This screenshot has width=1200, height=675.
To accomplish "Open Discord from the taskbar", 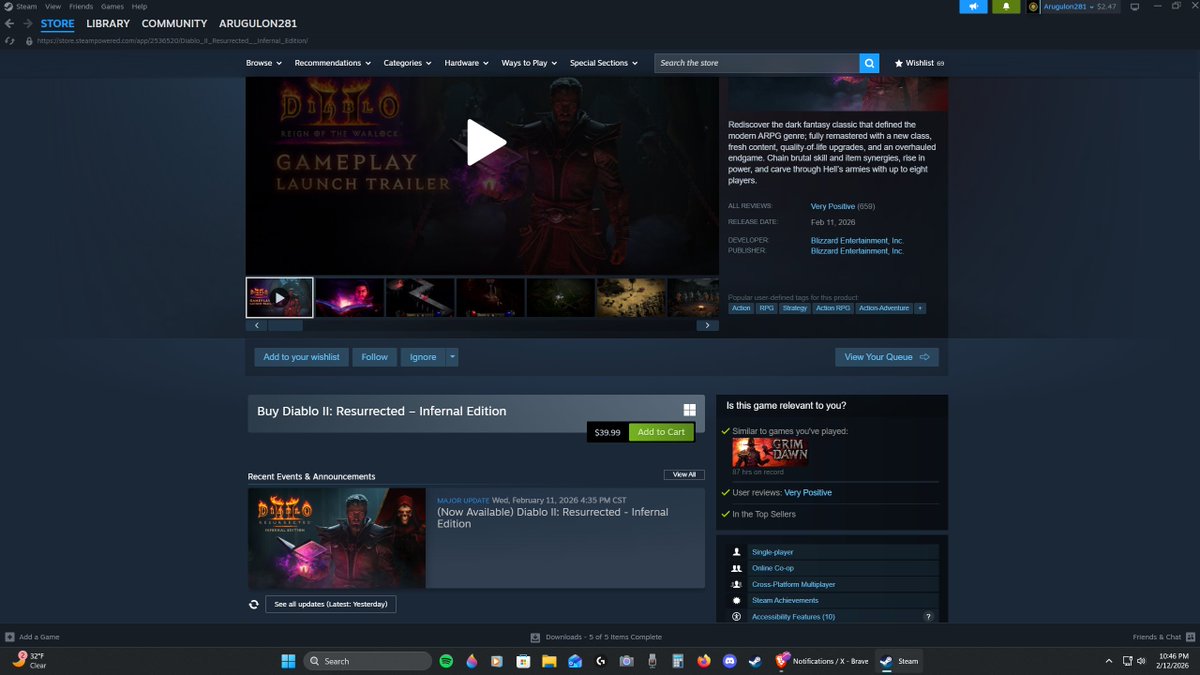I will 730,661.
